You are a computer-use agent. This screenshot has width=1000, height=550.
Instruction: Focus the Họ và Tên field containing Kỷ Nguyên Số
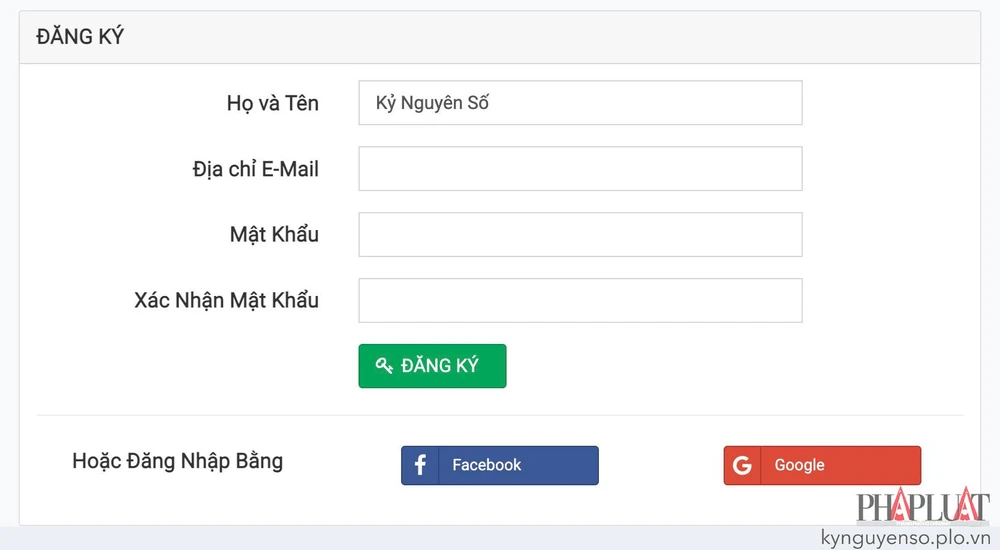(x=580, y=103)
